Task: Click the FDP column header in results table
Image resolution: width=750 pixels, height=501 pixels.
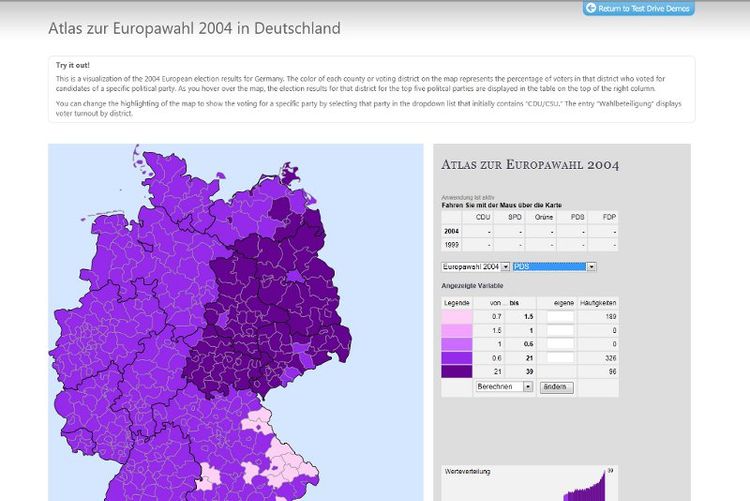Action: 606,216
